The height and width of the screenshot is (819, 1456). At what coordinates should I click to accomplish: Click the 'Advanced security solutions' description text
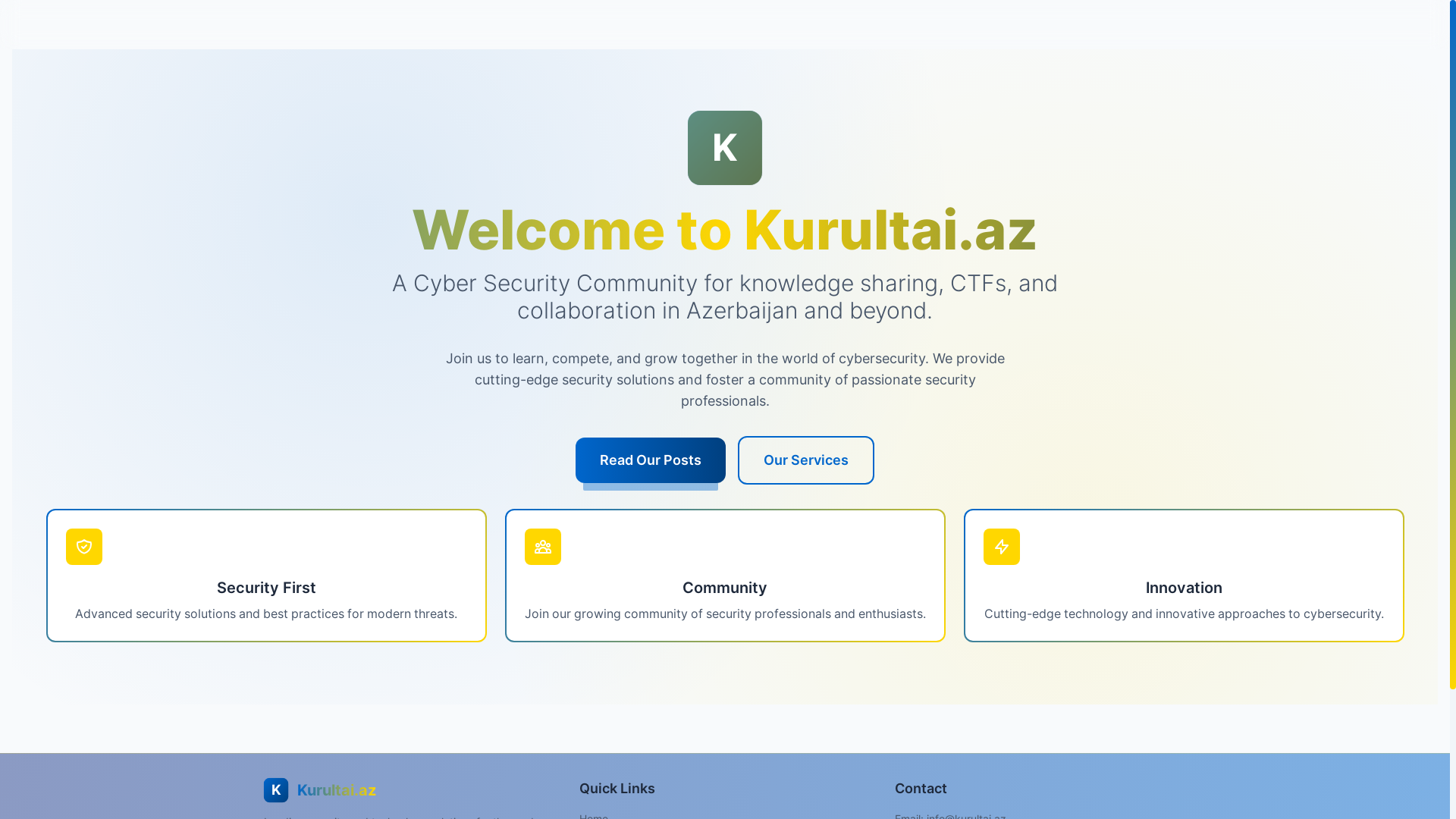tap(266, 613)
